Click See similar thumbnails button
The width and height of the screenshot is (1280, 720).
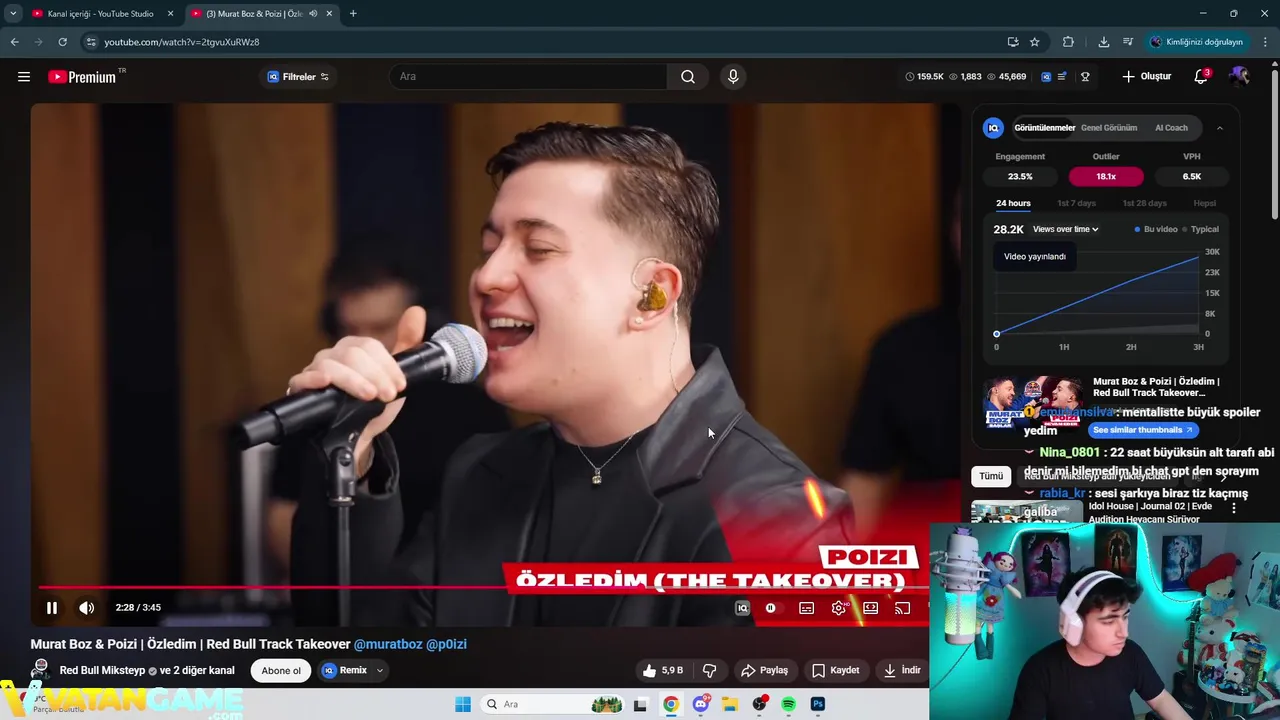pyautogui.click(x=1143, y=430)
